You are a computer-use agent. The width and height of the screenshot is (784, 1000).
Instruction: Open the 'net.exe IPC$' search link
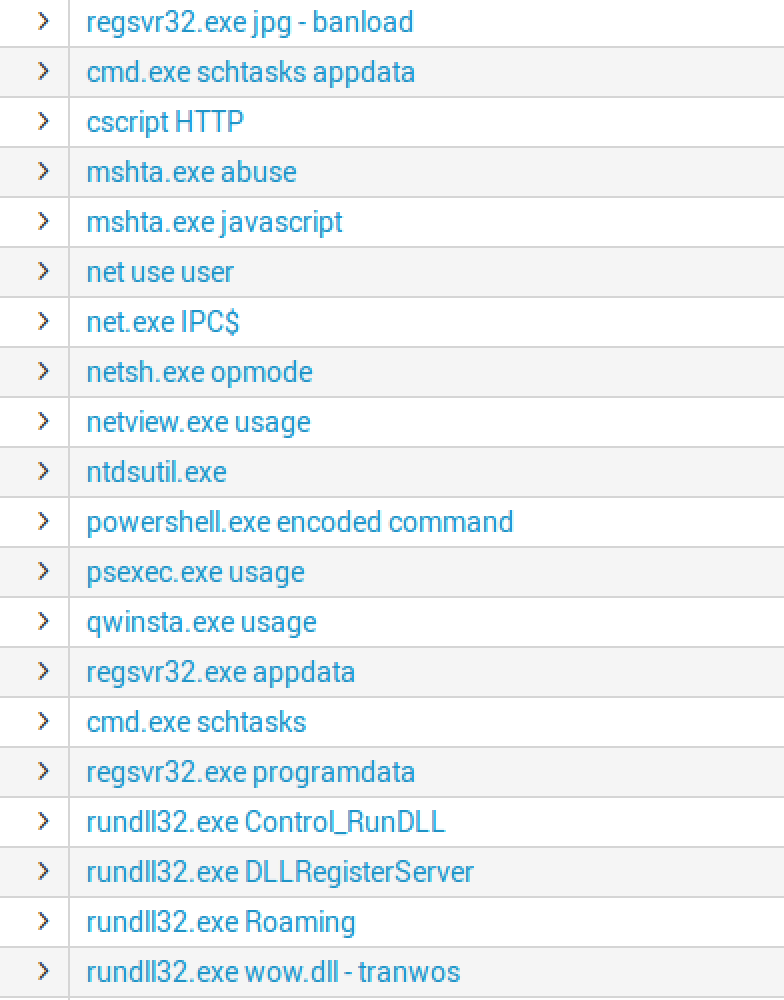(163, 322)
